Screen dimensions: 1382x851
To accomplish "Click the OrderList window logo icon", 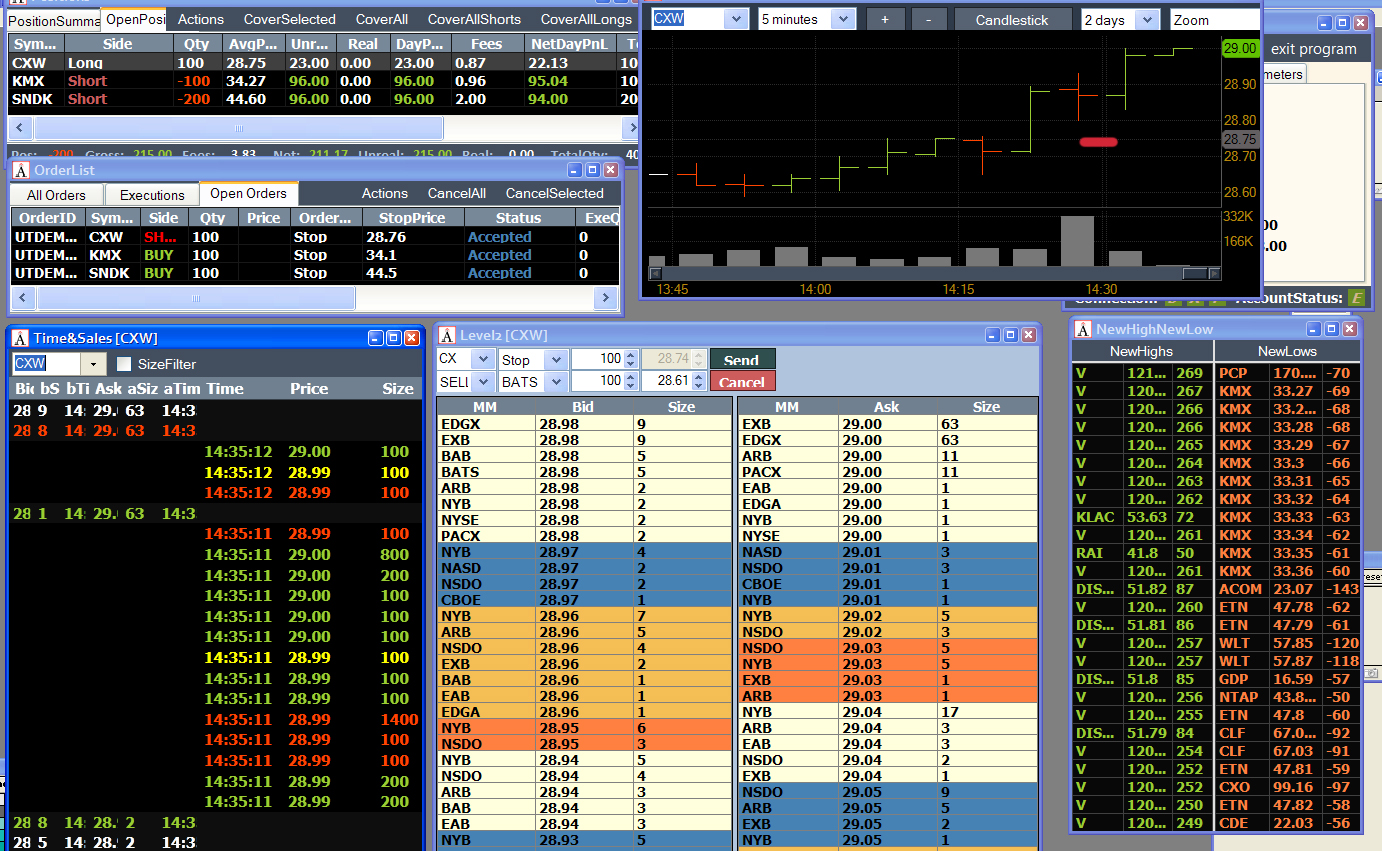I will pos(21,170).
